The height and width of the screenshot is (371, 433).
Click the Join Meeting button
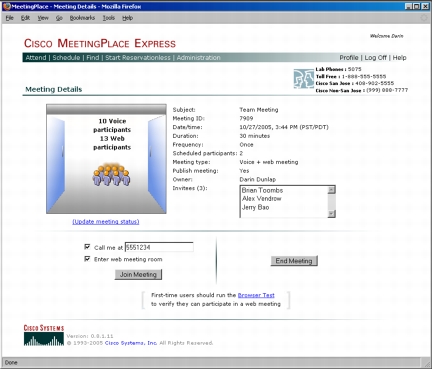coord(138,275)
